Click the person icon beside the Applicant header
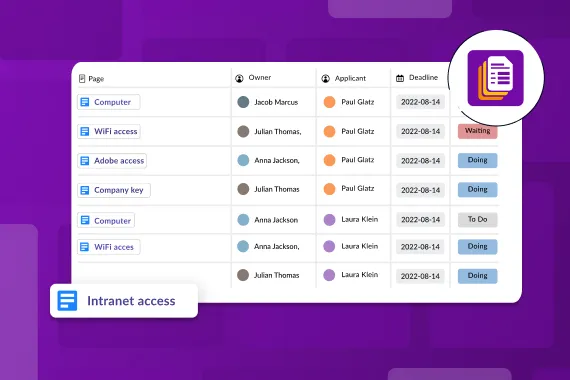The width and height of the screenshot is (570, 380). tap(326, 78)
